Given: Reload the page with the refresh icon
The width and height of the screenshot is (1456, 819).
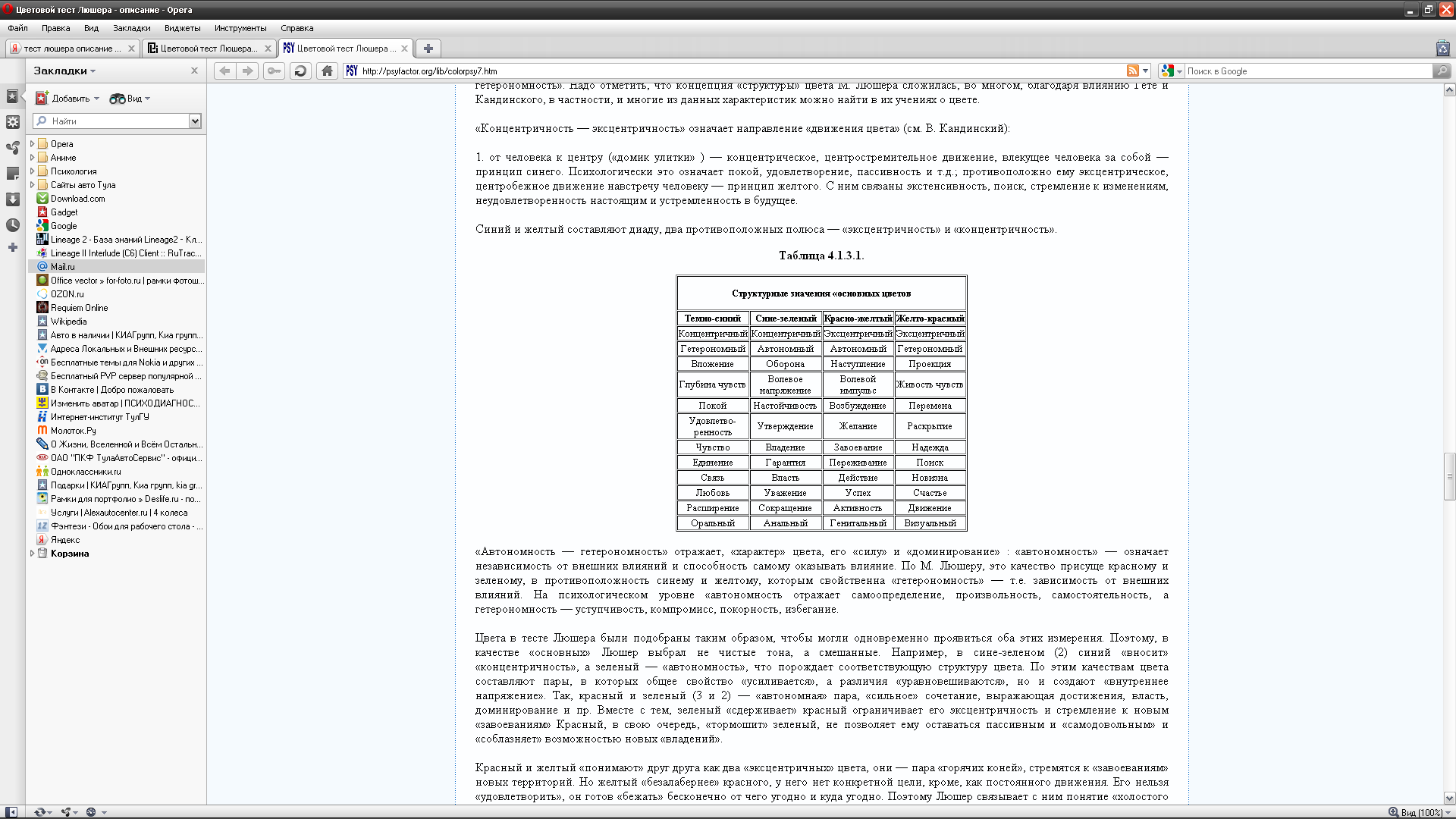Looking at the screenshot, I should click(x=300, y=71).
